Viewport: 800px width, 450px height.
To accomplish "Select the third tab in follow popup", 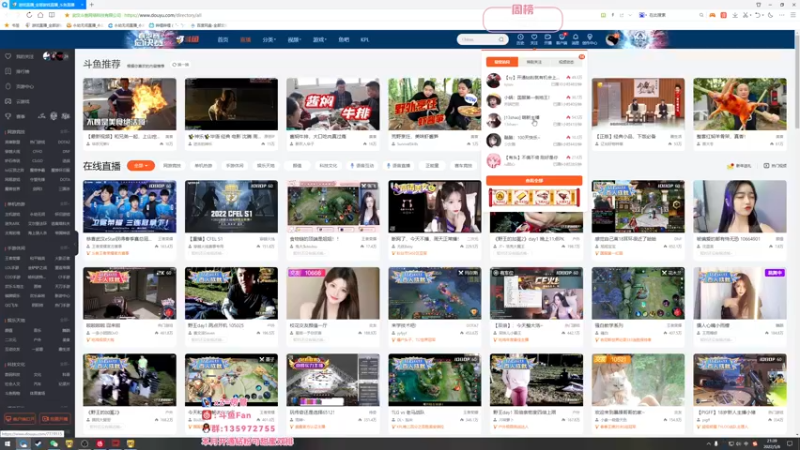I will [566, 62].
